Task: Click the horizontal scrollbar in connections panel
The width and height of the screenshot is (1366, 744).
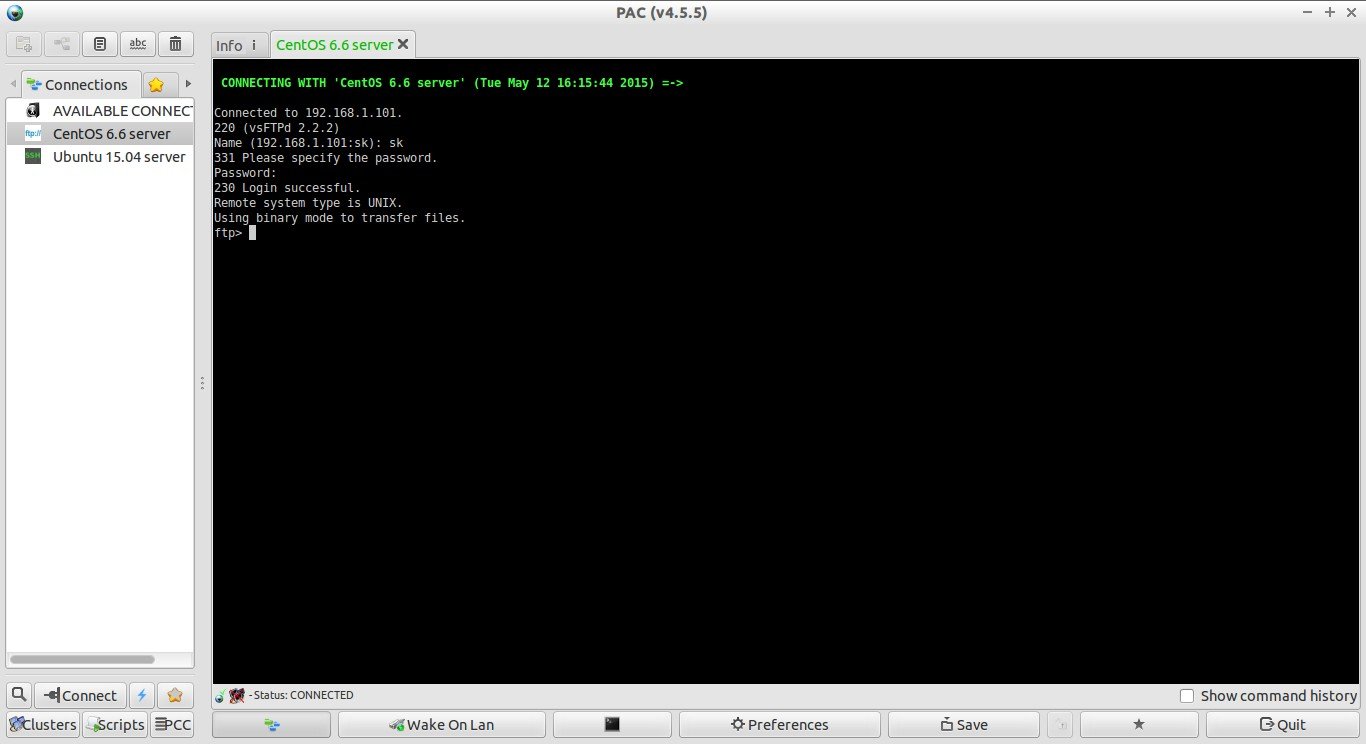Action: (x=82, y=660)
